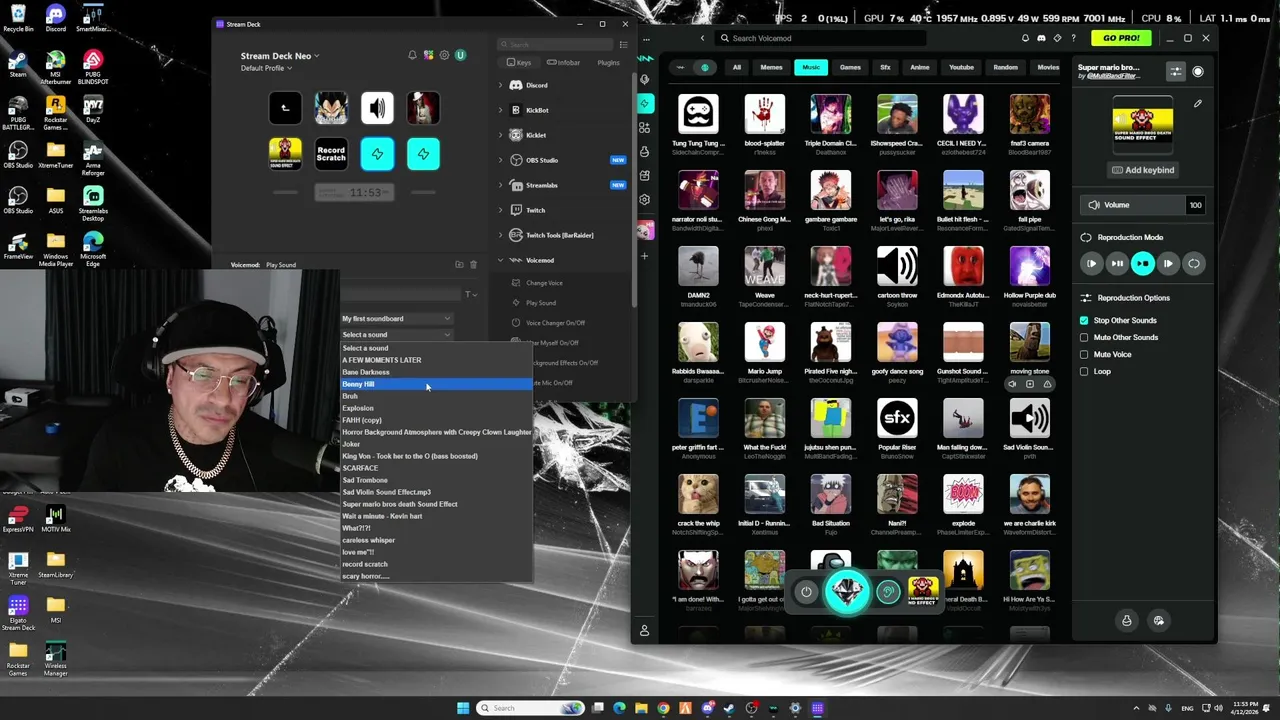Go back with Voicemod's left arrow
Viewport: 1280px width, 720px height.
click(x=702, y=38)
